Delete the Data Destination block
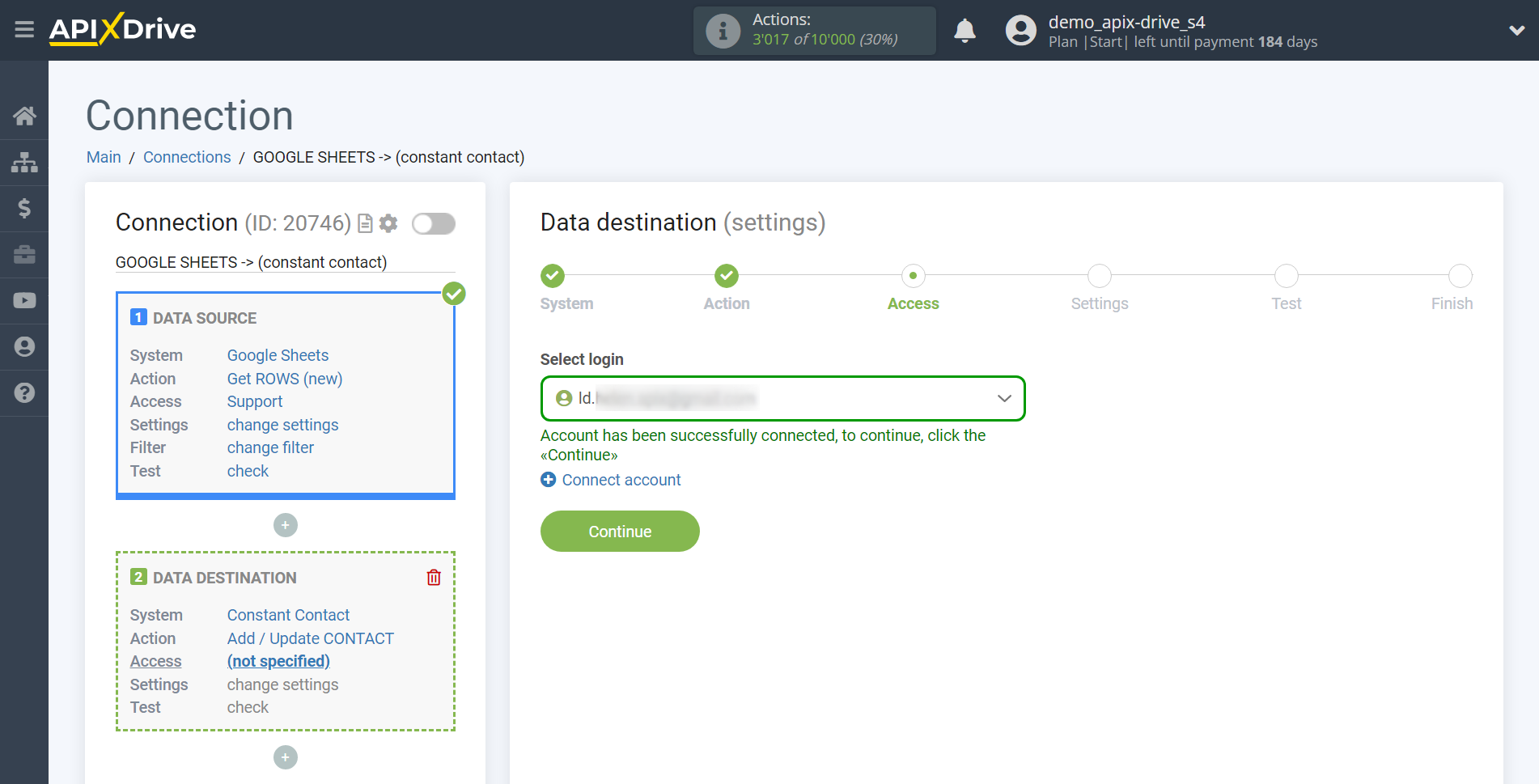This screenshot has width=1539, height=784. click(x=434, y=577)
